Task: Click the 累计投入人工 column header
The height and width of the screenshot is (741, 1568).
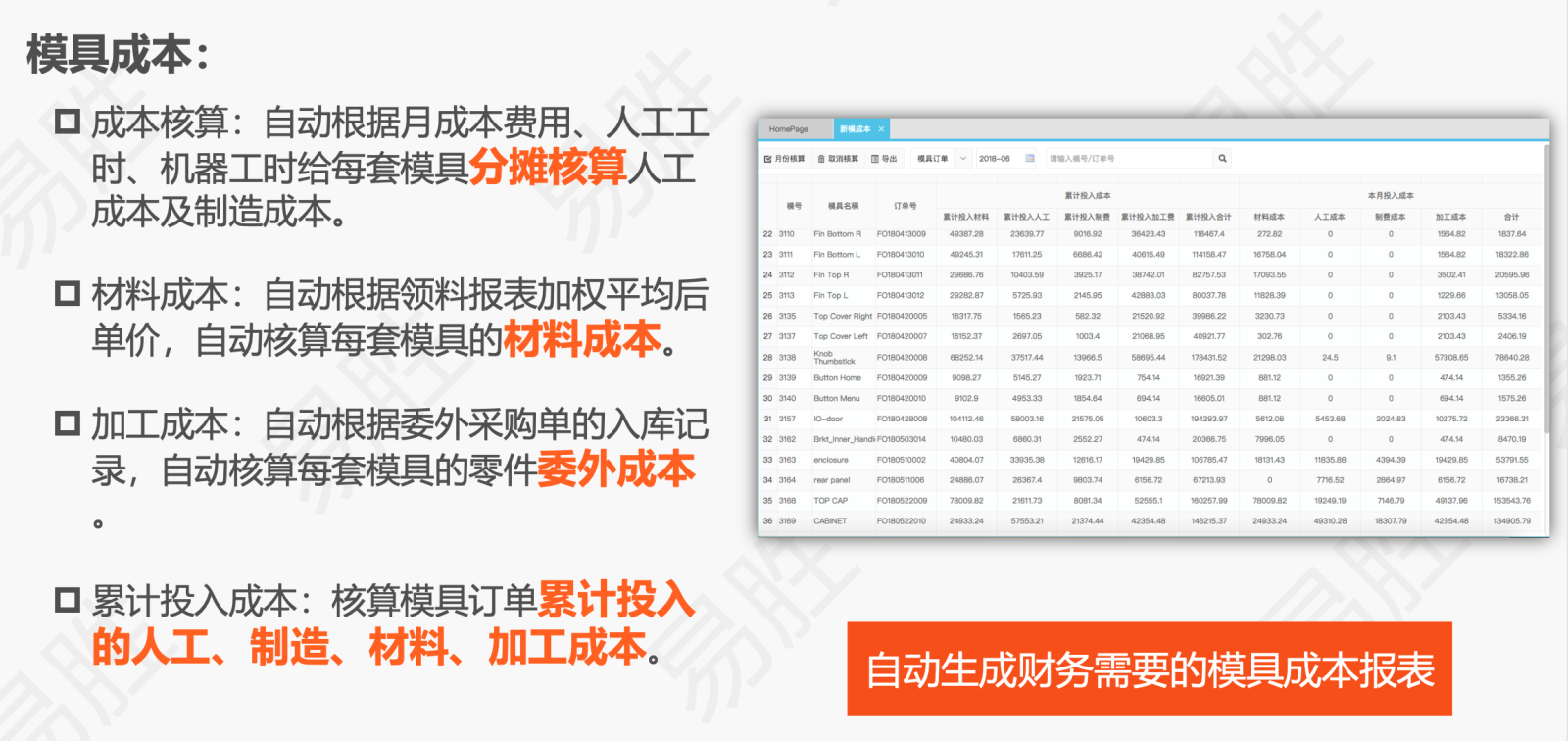Action: point(1027,217)
